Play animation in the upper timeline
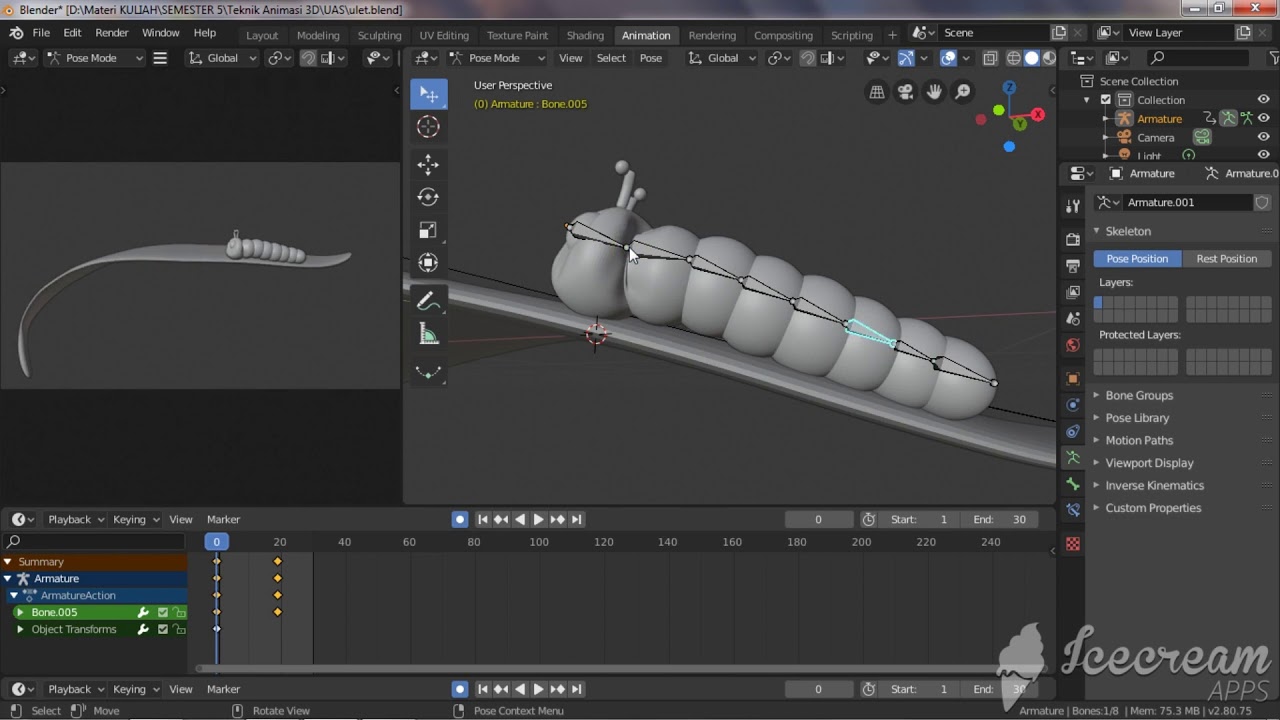 point(539,519)
